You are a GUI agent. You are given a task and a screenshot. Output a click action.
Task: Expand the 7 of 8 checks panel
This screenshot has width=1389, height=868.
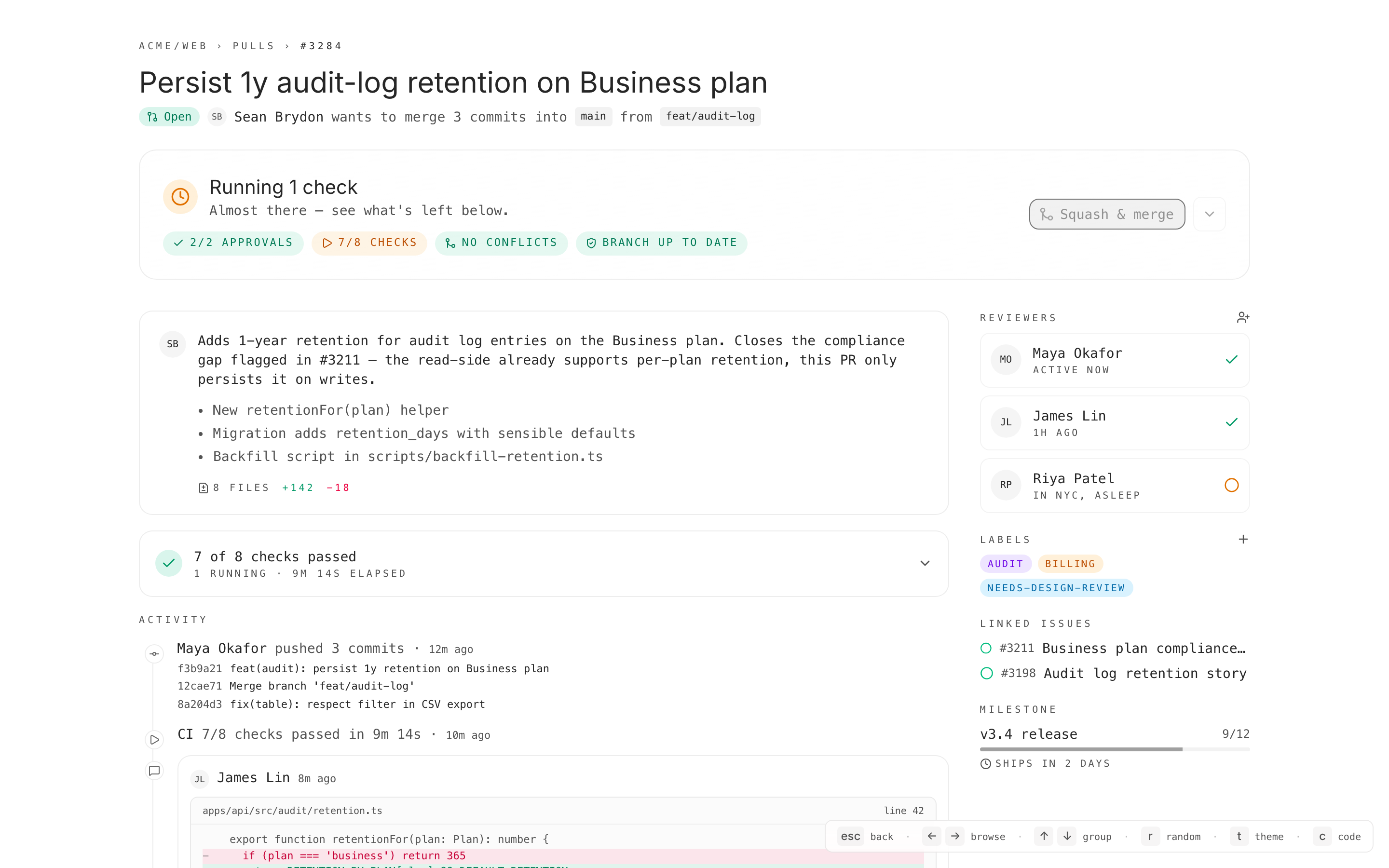click(x=925, y=563)
